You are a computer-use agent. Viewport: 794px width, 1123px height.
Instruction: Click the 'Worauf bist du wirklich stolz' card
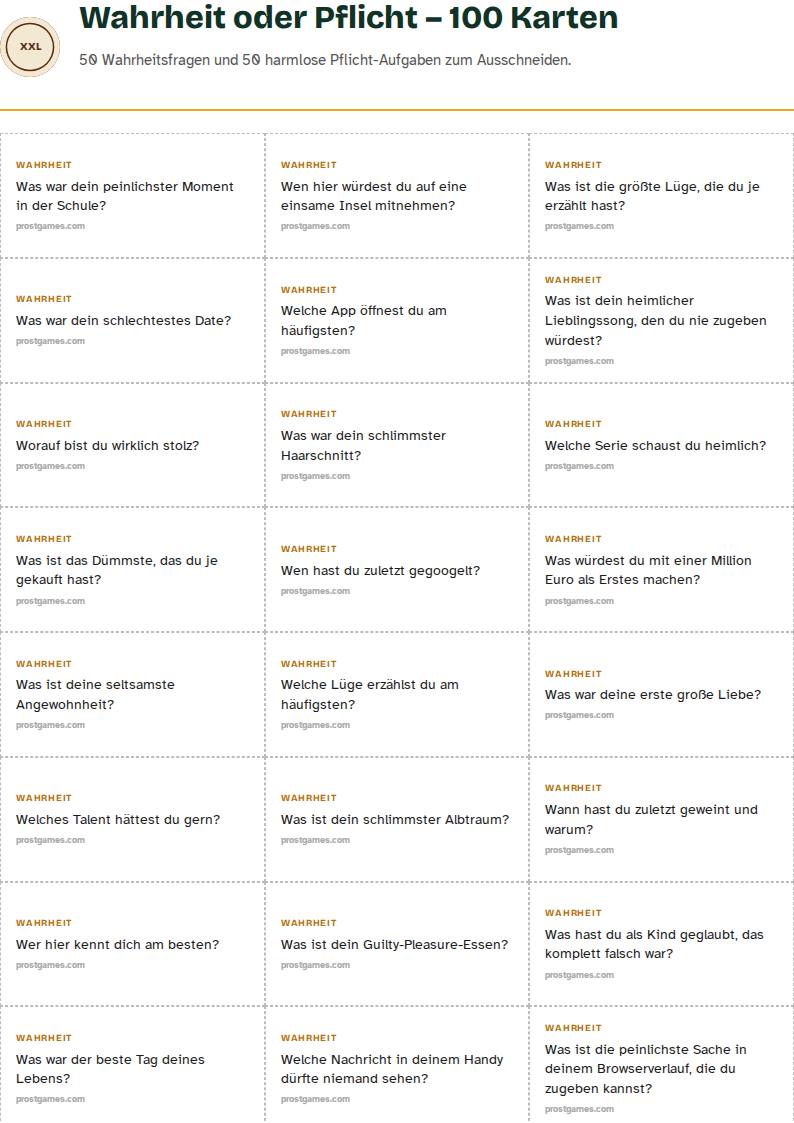pyautogui.click(x=132, y=445)
